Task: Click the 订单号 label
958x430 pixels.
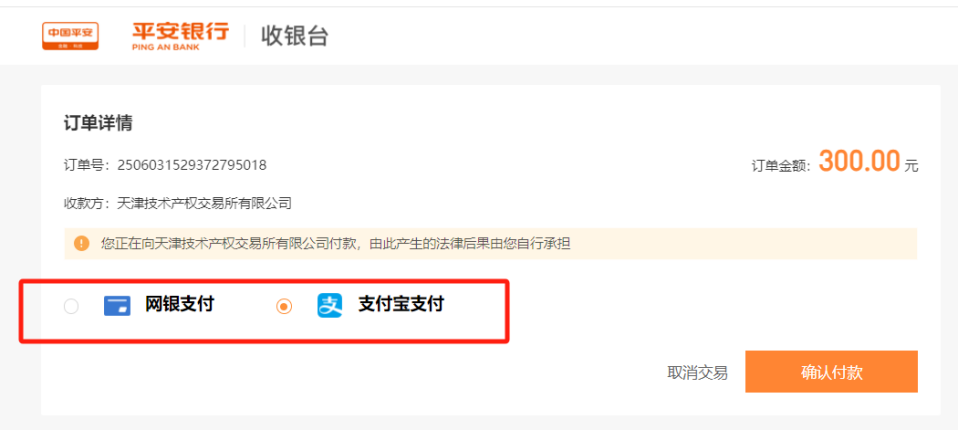Action: point(86,165)
